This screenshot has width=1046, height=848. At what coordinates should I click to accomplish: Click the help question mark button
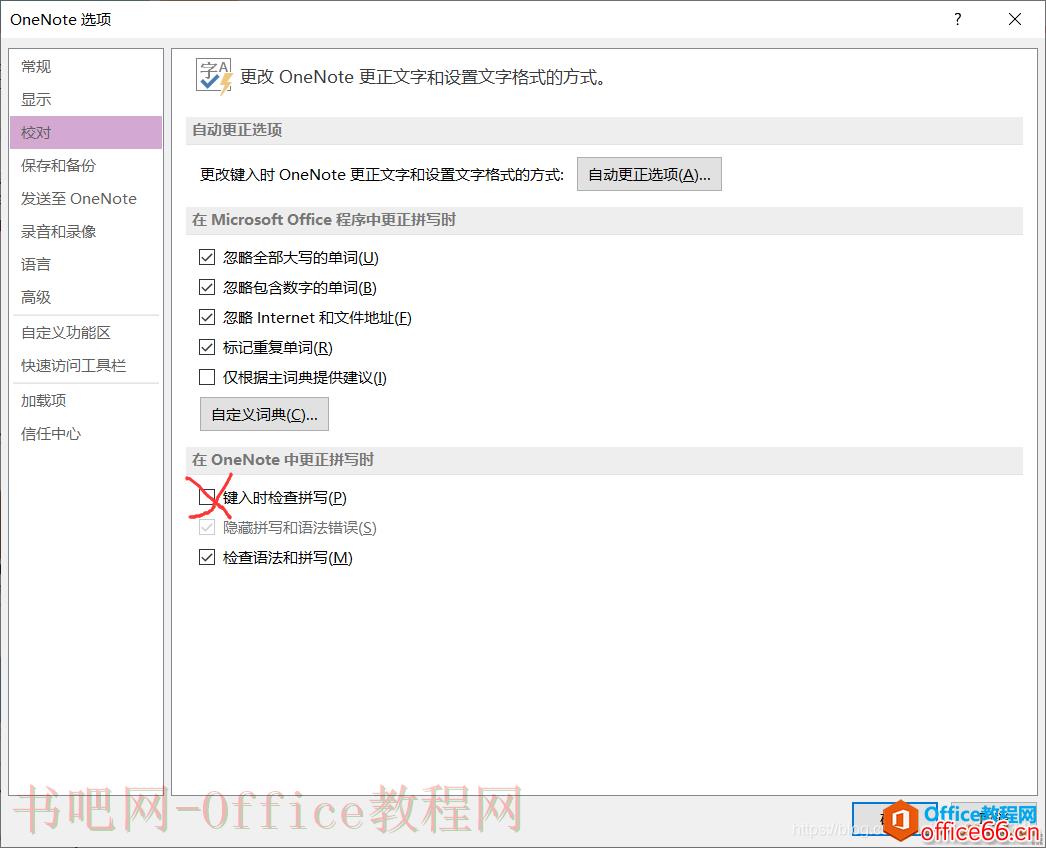pos(958,19)
